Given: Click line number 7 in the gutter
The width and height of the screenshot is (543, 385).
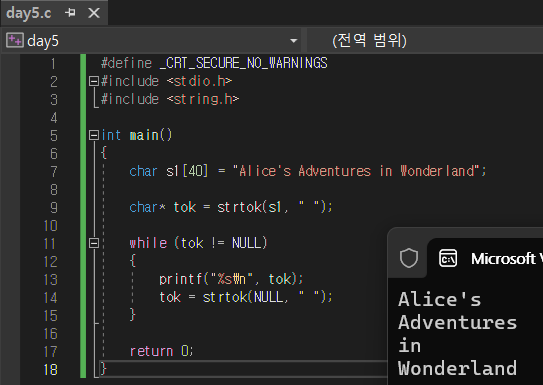Looking at the screenshot, I should [54, 171].
